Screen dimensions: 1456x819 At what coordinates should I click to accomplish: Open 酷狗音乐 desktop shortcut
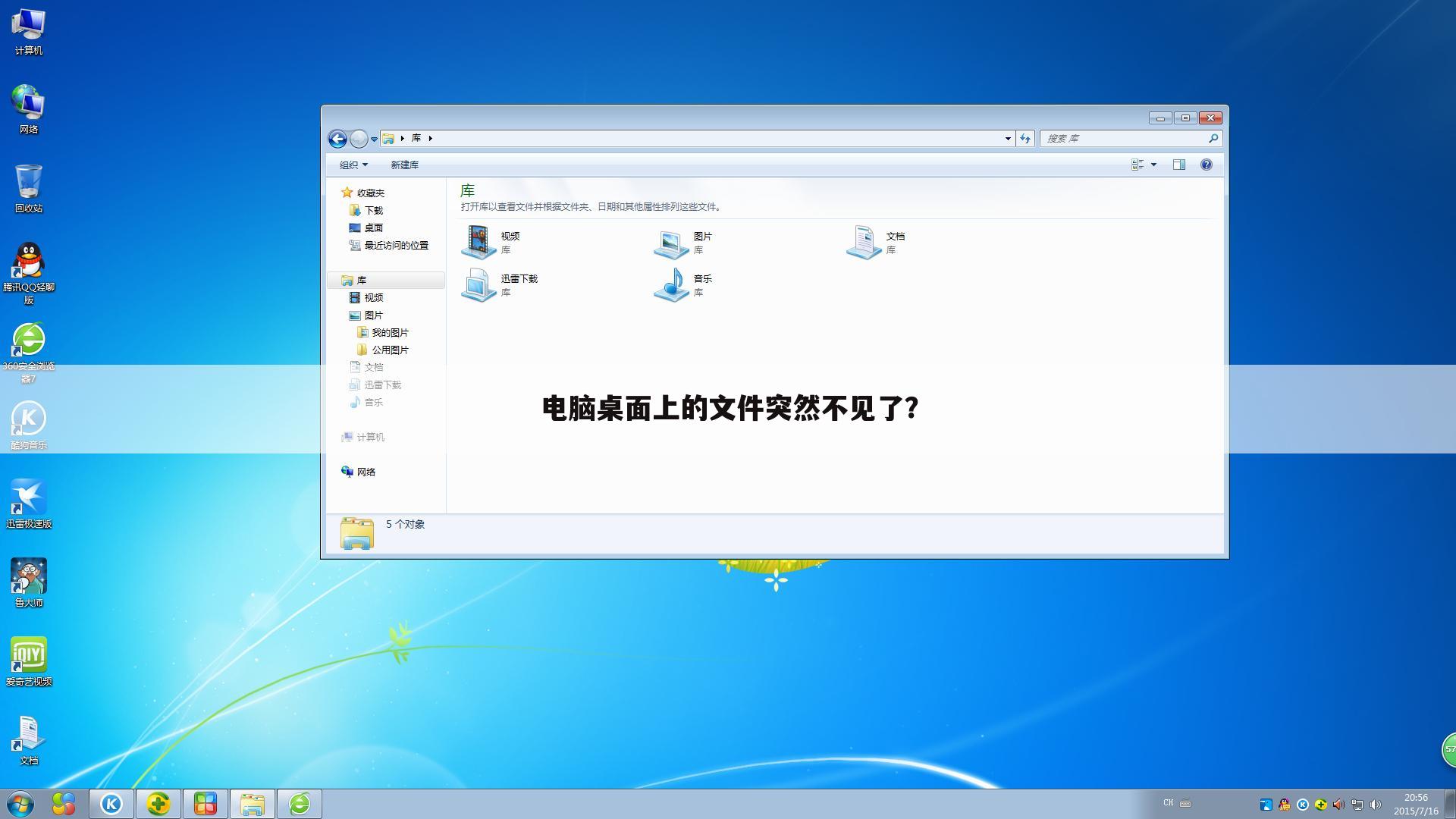coord(29,425)
